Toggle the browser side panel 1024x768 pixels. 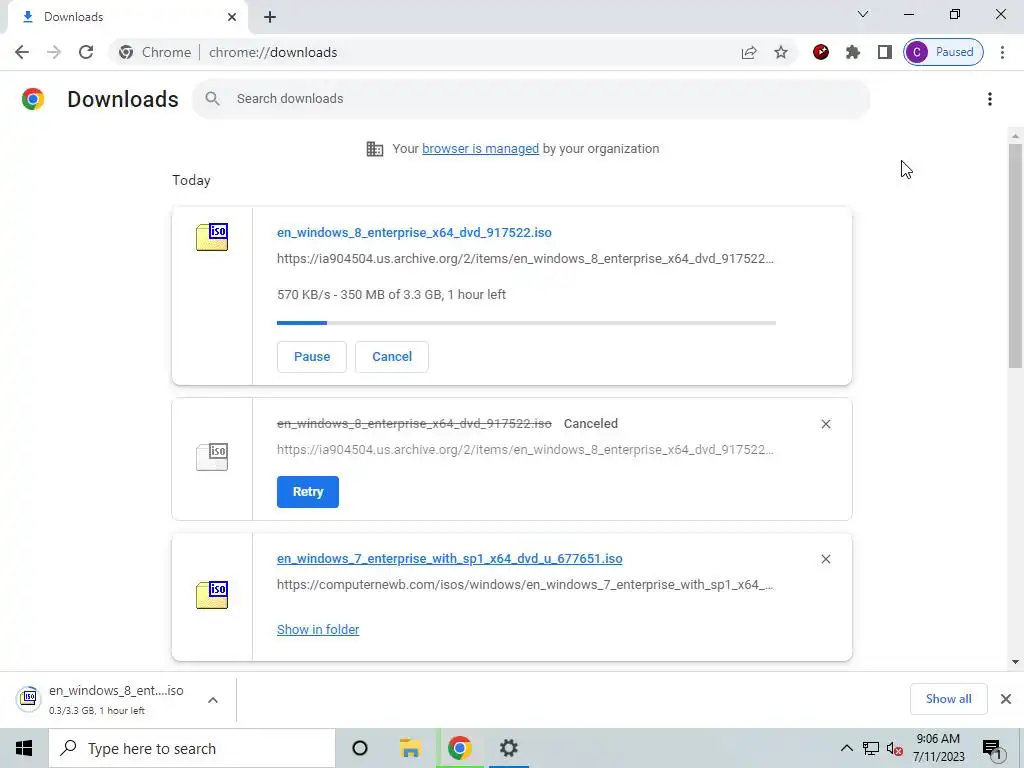(x=885, y=52)
